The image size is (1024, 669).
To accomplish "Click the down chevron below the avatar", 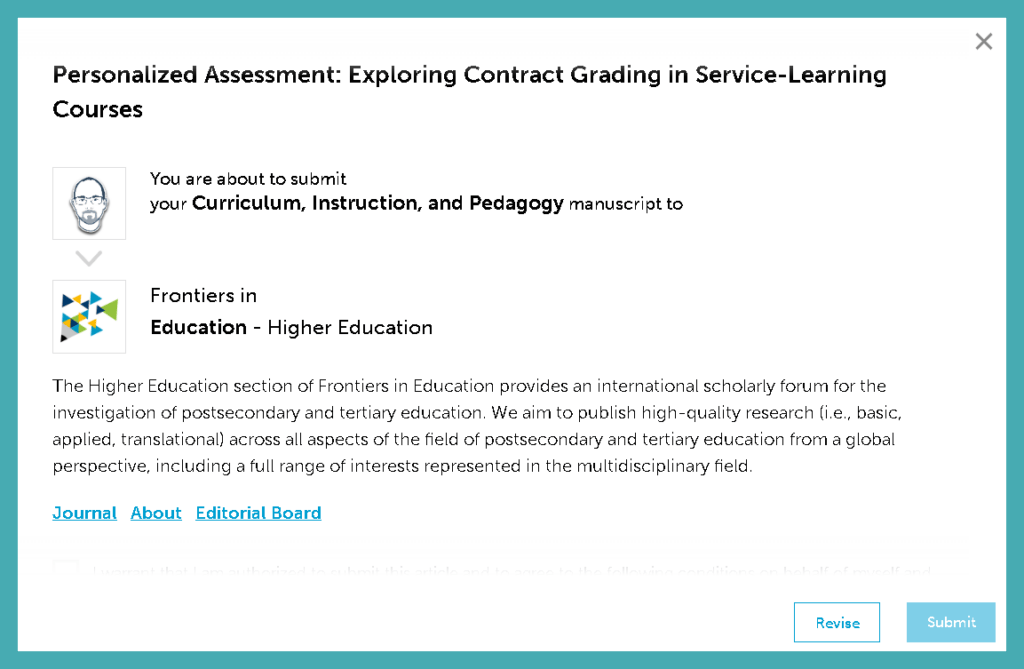I will (89, 259).
